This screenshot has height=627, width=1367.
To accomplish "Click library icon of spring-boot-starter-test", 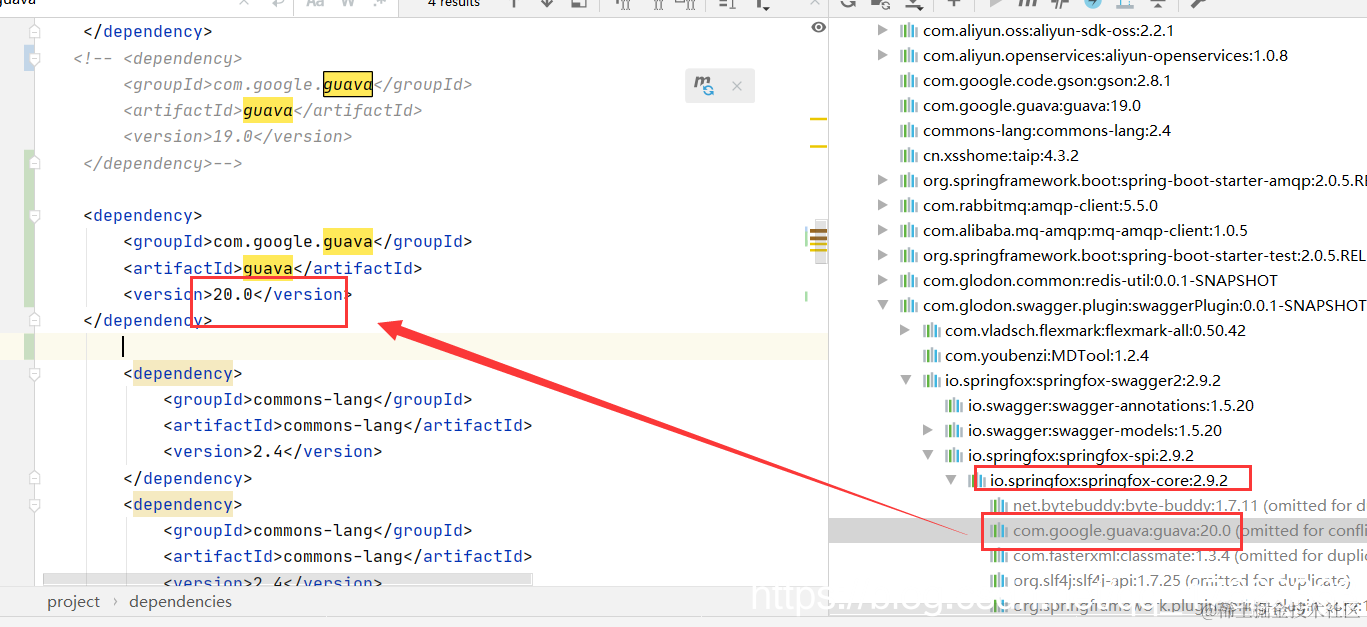I will 908,256.
